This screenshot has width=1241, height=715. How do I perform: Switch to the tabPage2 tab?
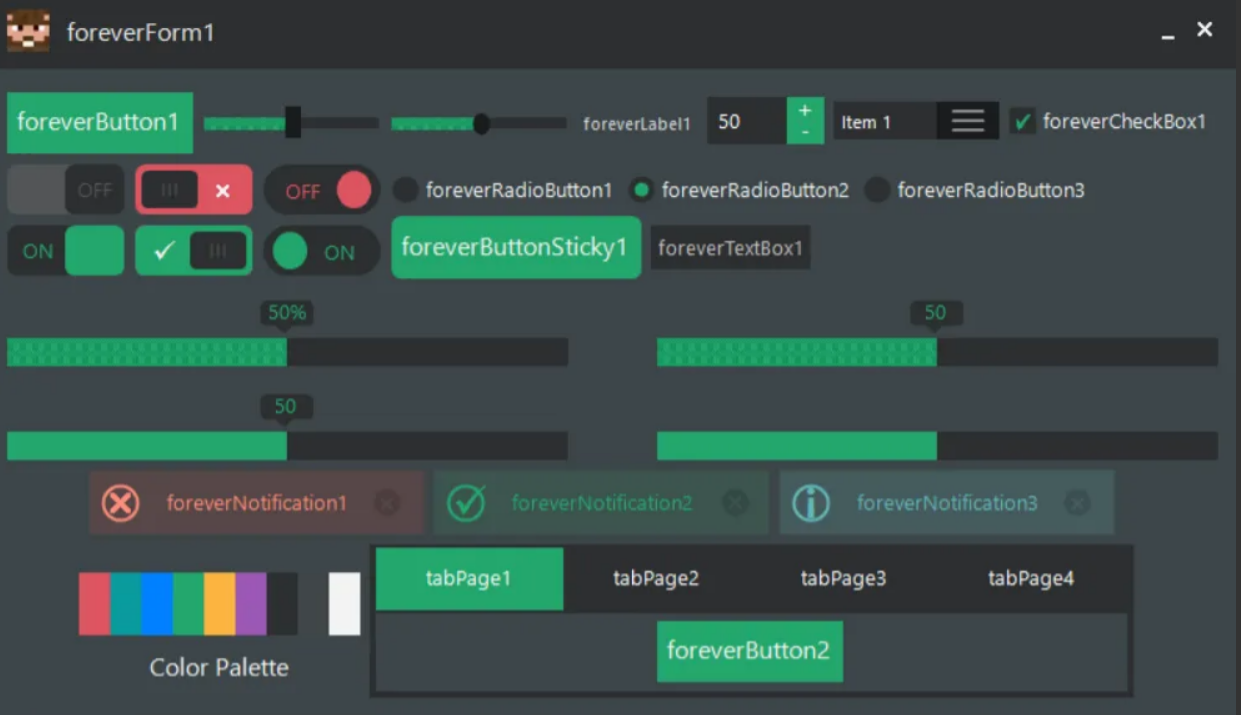(x=656, y=578)
